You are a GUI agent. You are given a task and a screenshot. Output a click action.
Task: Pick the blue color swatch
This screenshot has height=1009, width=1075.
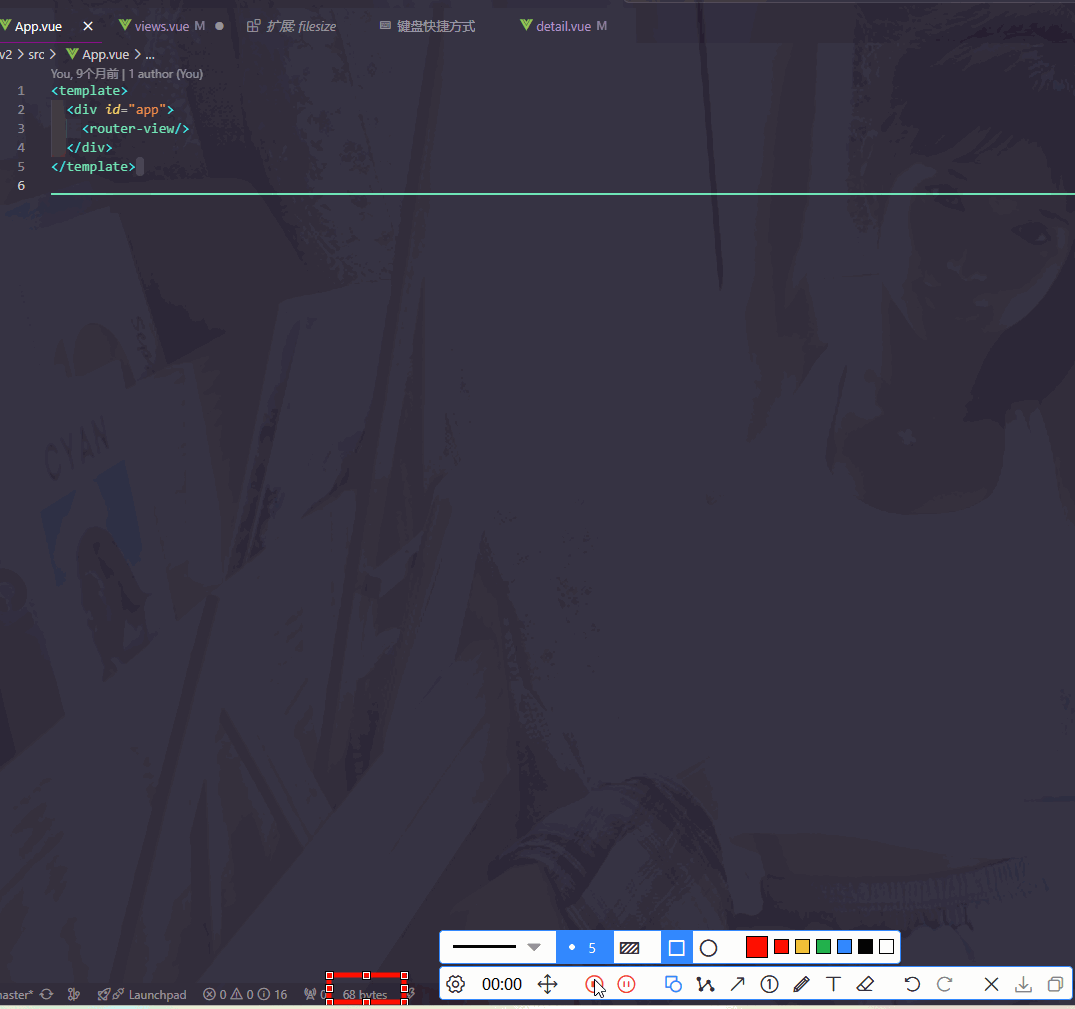[845, 947]
